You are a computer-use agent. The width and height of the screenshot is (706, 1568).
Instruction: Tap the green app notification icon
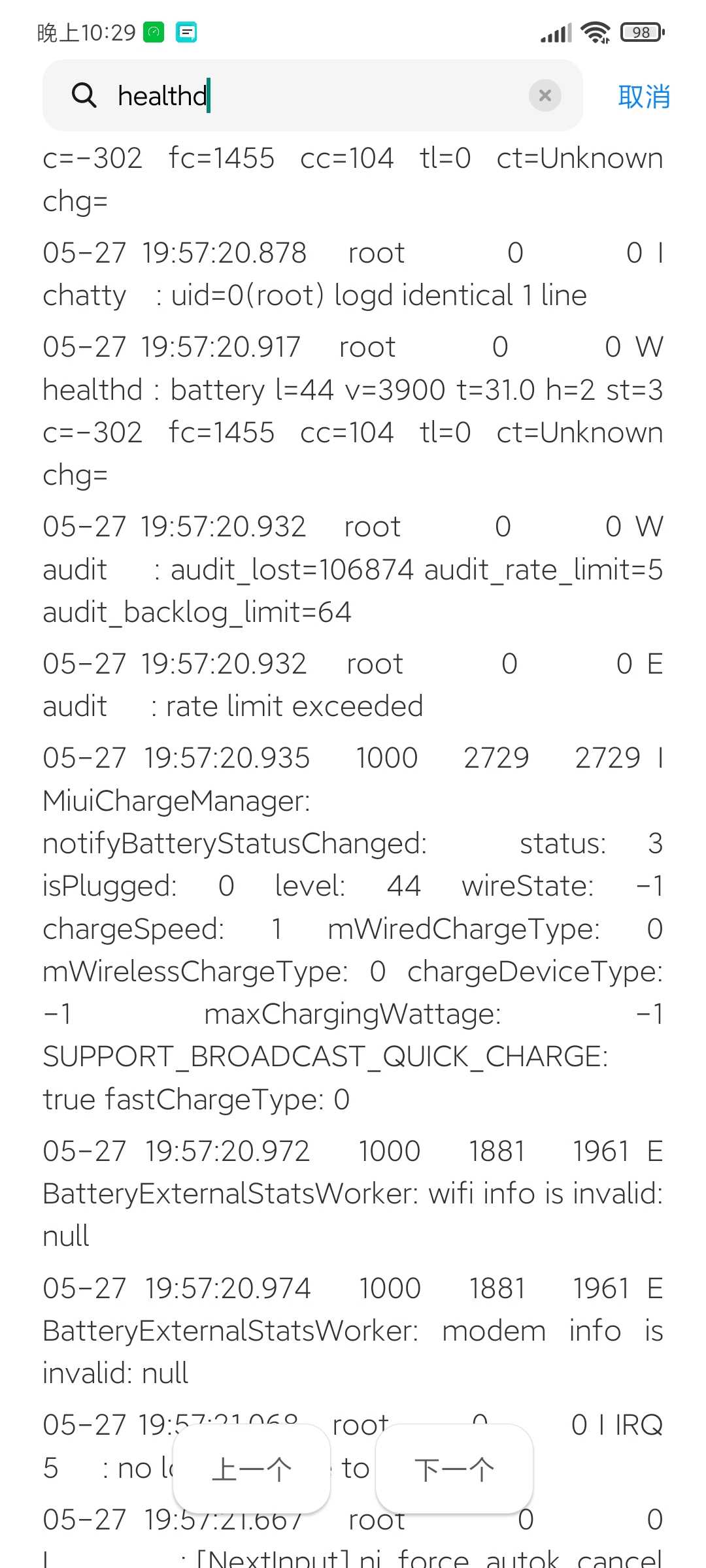154,32
